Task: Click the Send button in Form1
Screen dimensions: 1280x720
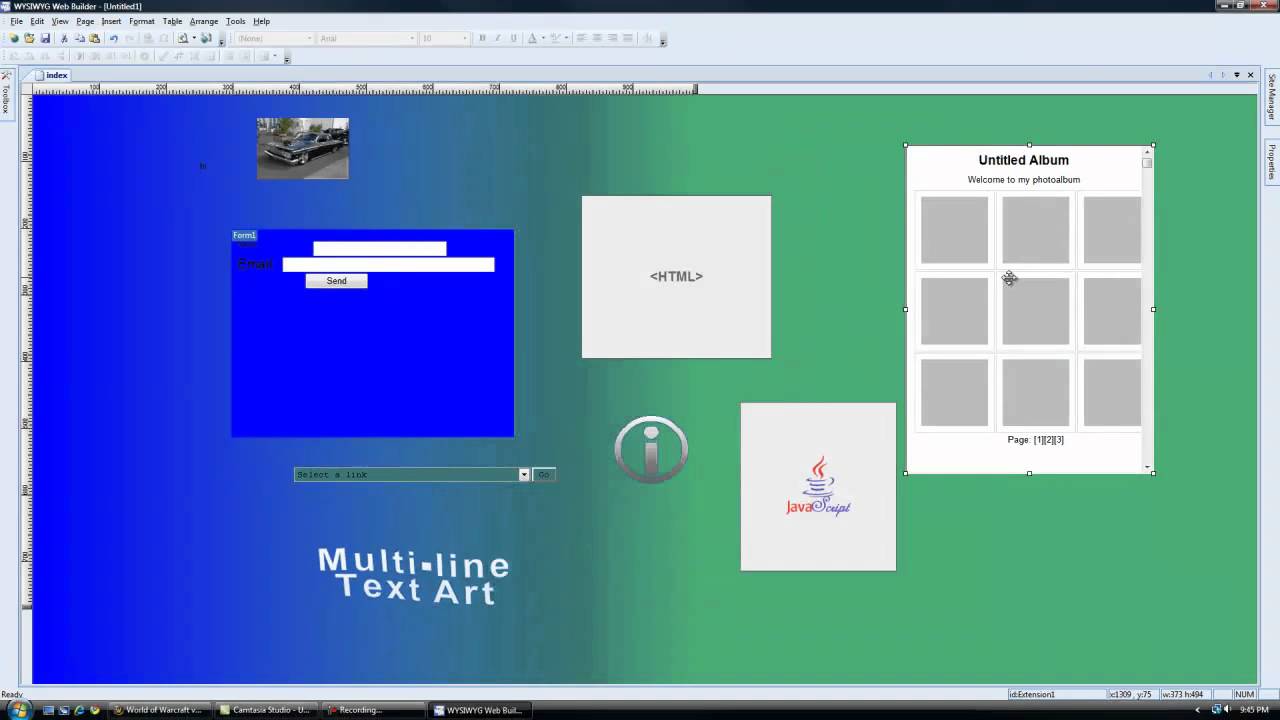Action: [336, 281]
